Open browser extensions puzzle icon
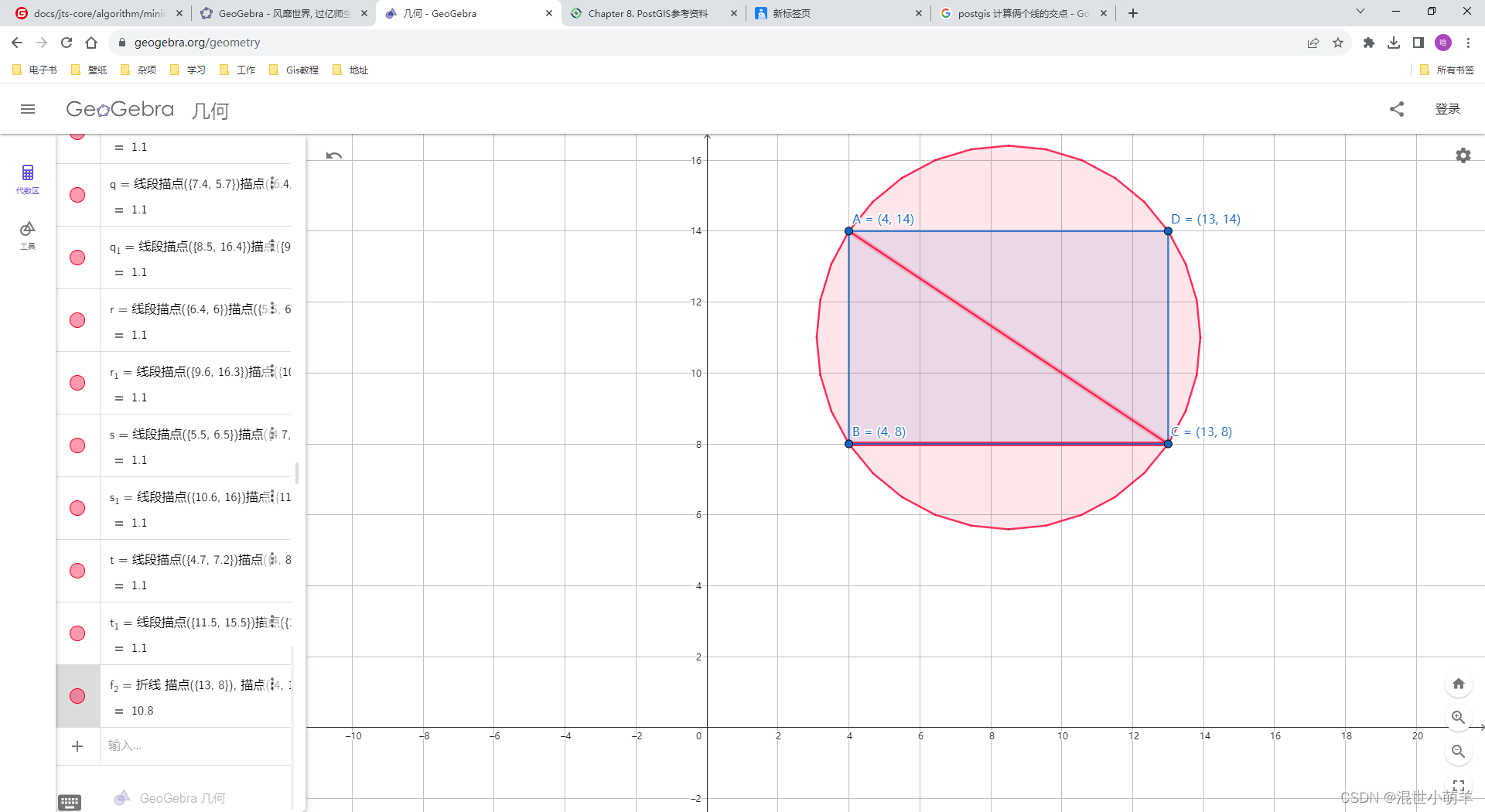 coord(1369,43)
